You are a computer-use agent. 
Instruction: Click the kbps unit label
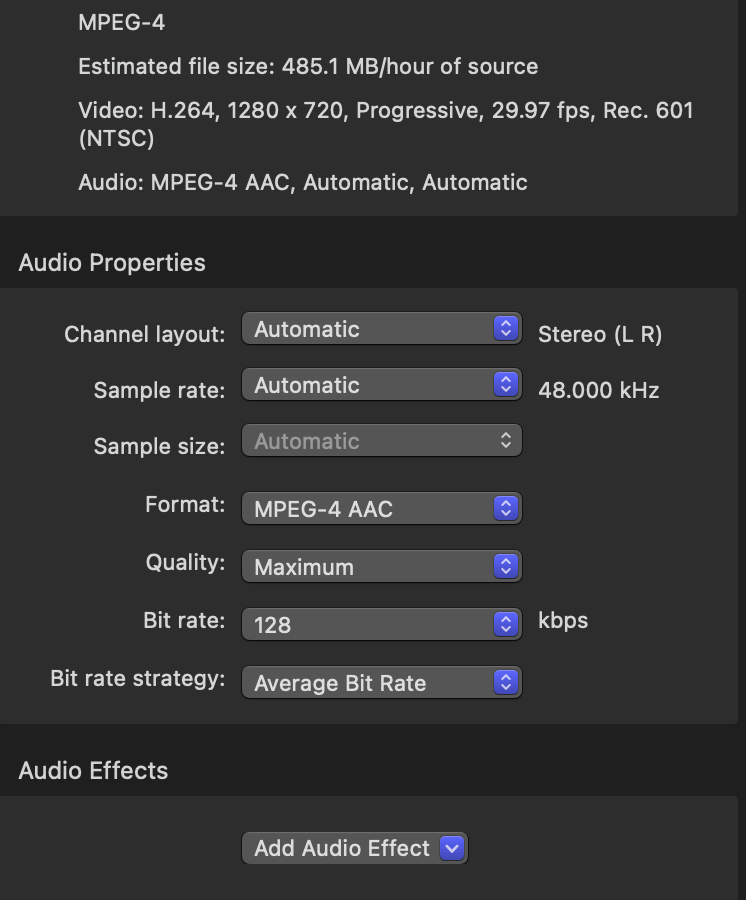[x=563, y=620]
